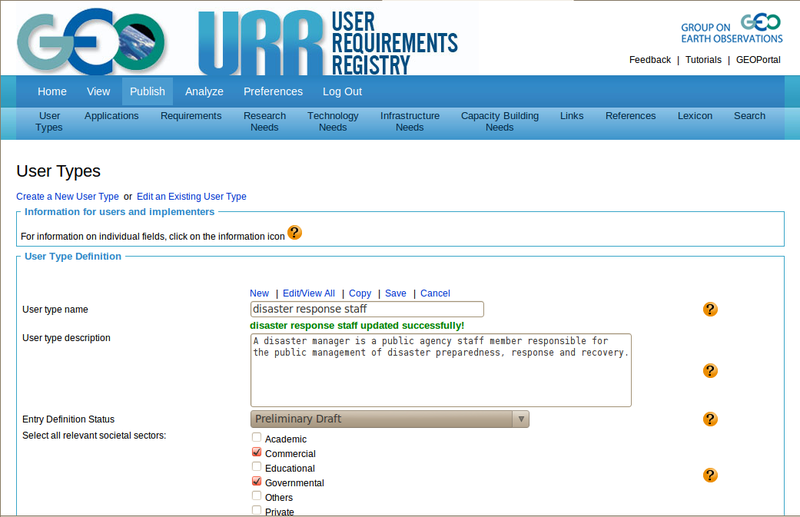This screenshot has height=517, width=800.
Task: Open the Entry Definition Status dropdown
Action: 389,419
